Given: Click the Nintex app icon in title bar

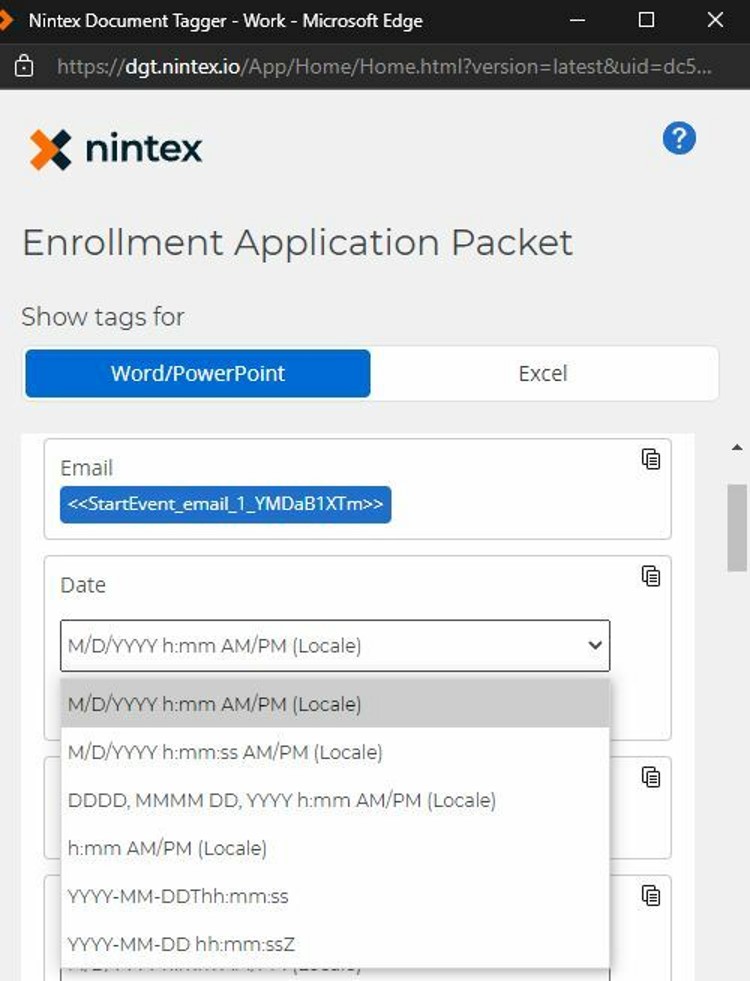Looking at the screenshot, I should pos(6,20).
